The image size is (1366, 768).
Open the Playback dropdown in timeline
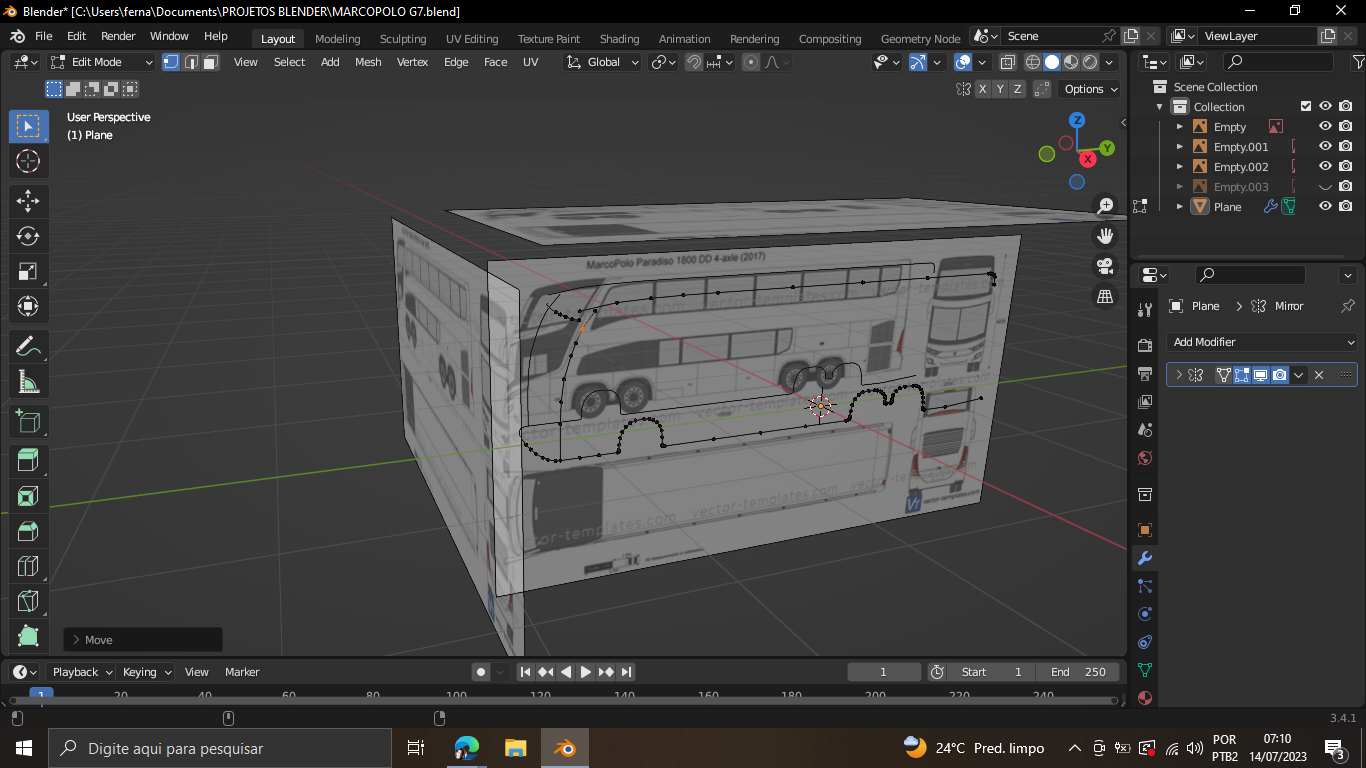(80, 672)
